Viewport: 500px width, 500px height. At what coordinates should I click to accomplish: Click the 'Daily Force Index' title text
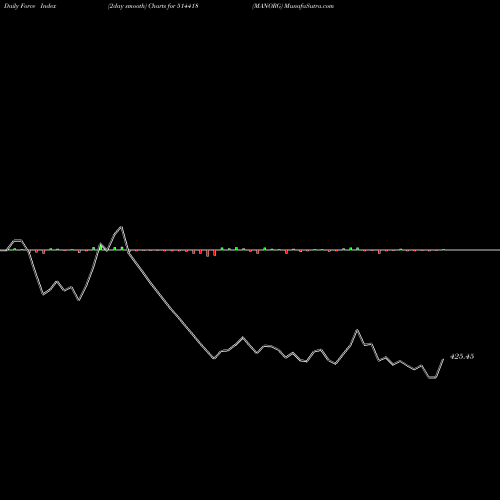point(30,6)
